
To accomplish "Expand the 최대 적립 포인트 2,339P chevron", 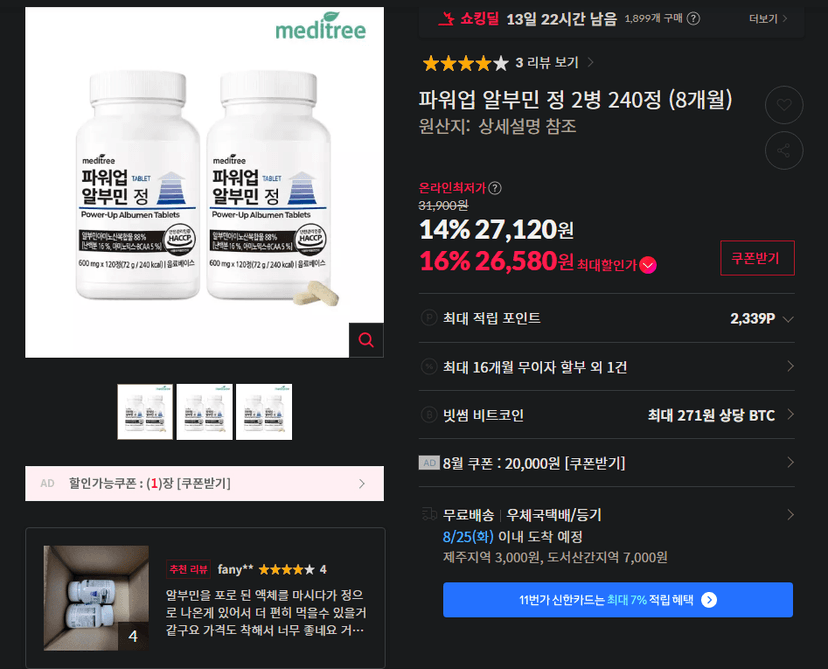I will coord(788,319).
